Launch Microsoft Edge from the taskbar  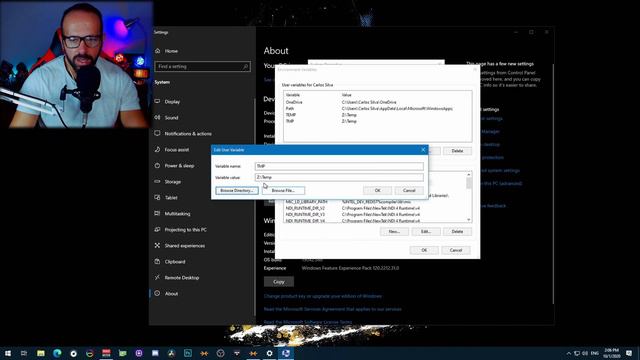[x=57, y=353]
